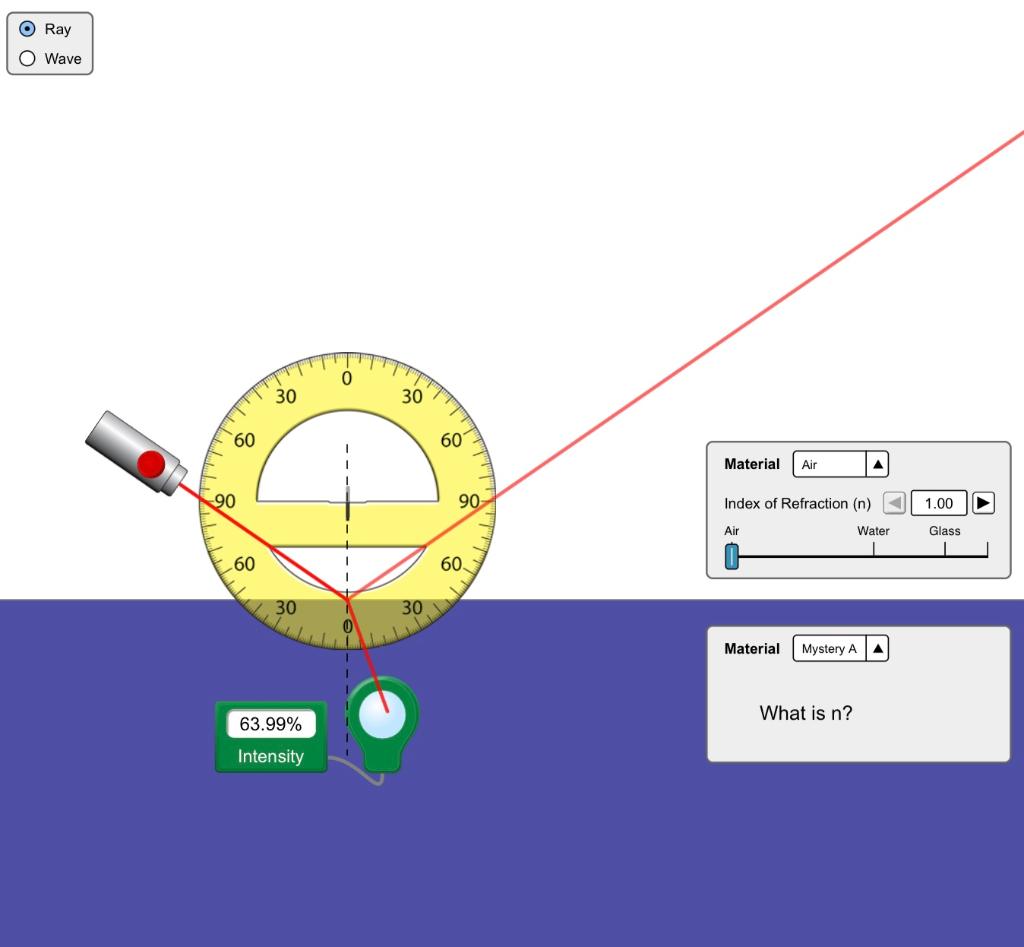Click the right arrow to increase index of refraction
This screenshot has width=1024, height=947.
(983, 503)
